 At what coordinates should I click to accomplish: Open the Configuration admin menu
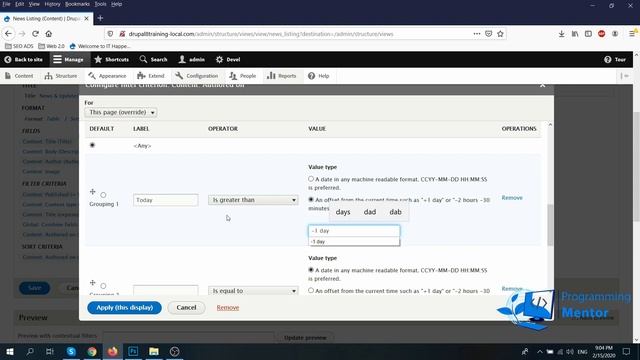click(x=197, y=76)
